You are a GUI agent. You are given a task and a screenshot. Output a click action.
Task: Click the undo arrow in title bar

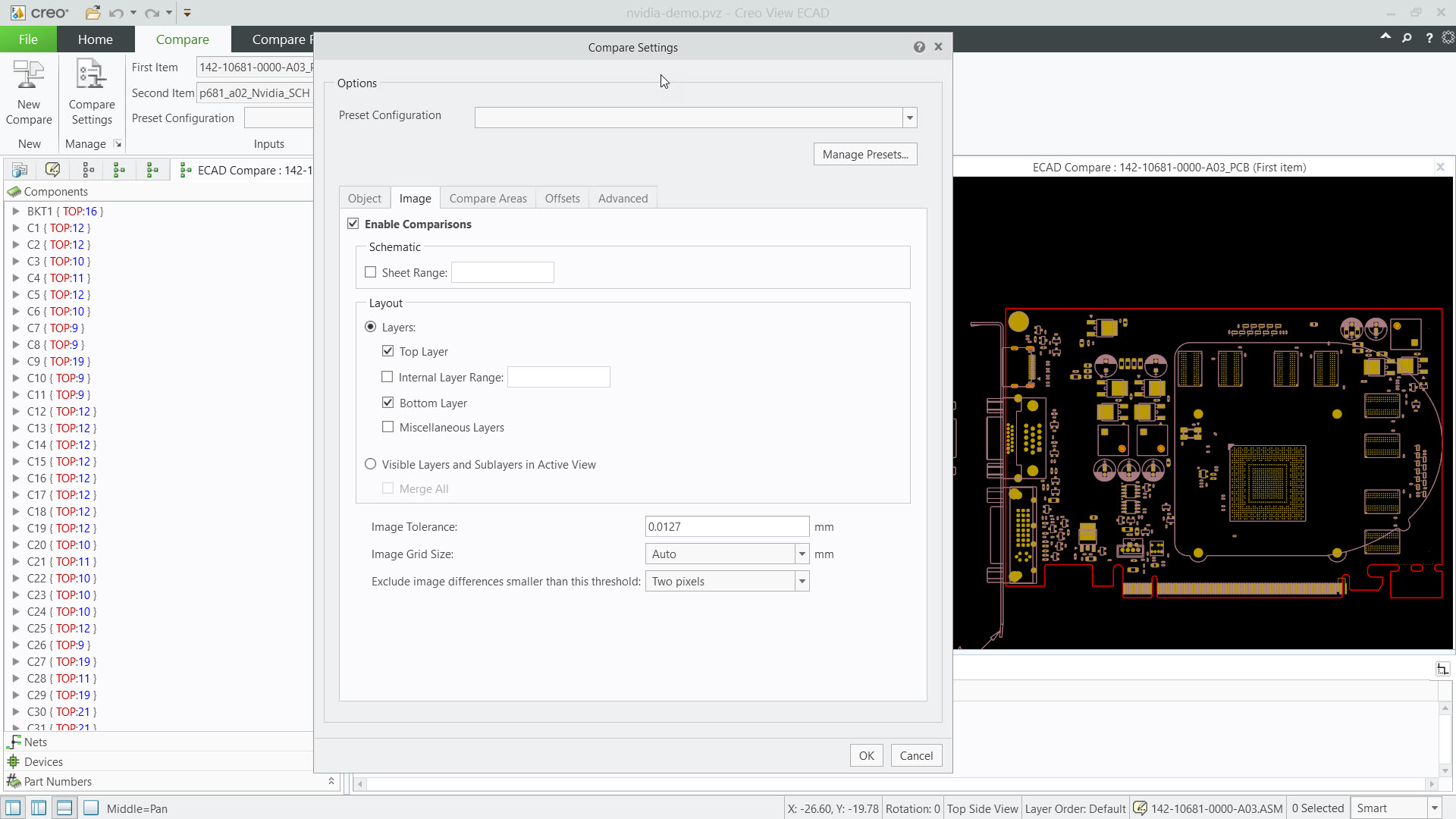point(116,13)
